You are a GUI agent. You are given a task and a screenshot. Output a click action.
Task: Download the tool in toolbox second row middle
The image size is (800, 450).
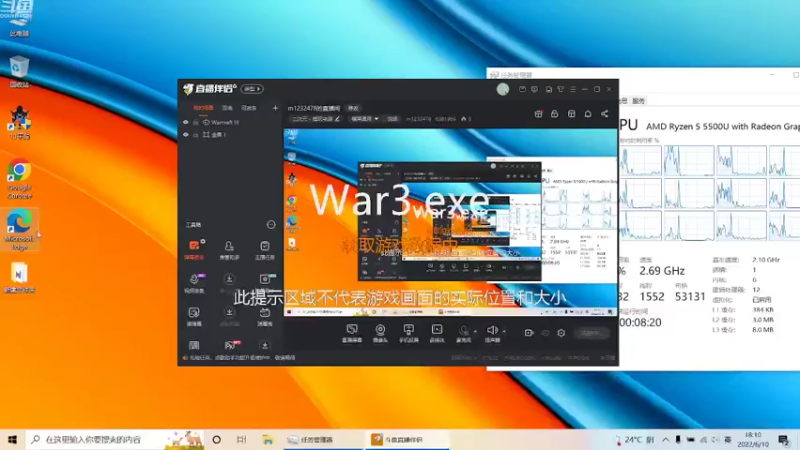coord(229,279)
